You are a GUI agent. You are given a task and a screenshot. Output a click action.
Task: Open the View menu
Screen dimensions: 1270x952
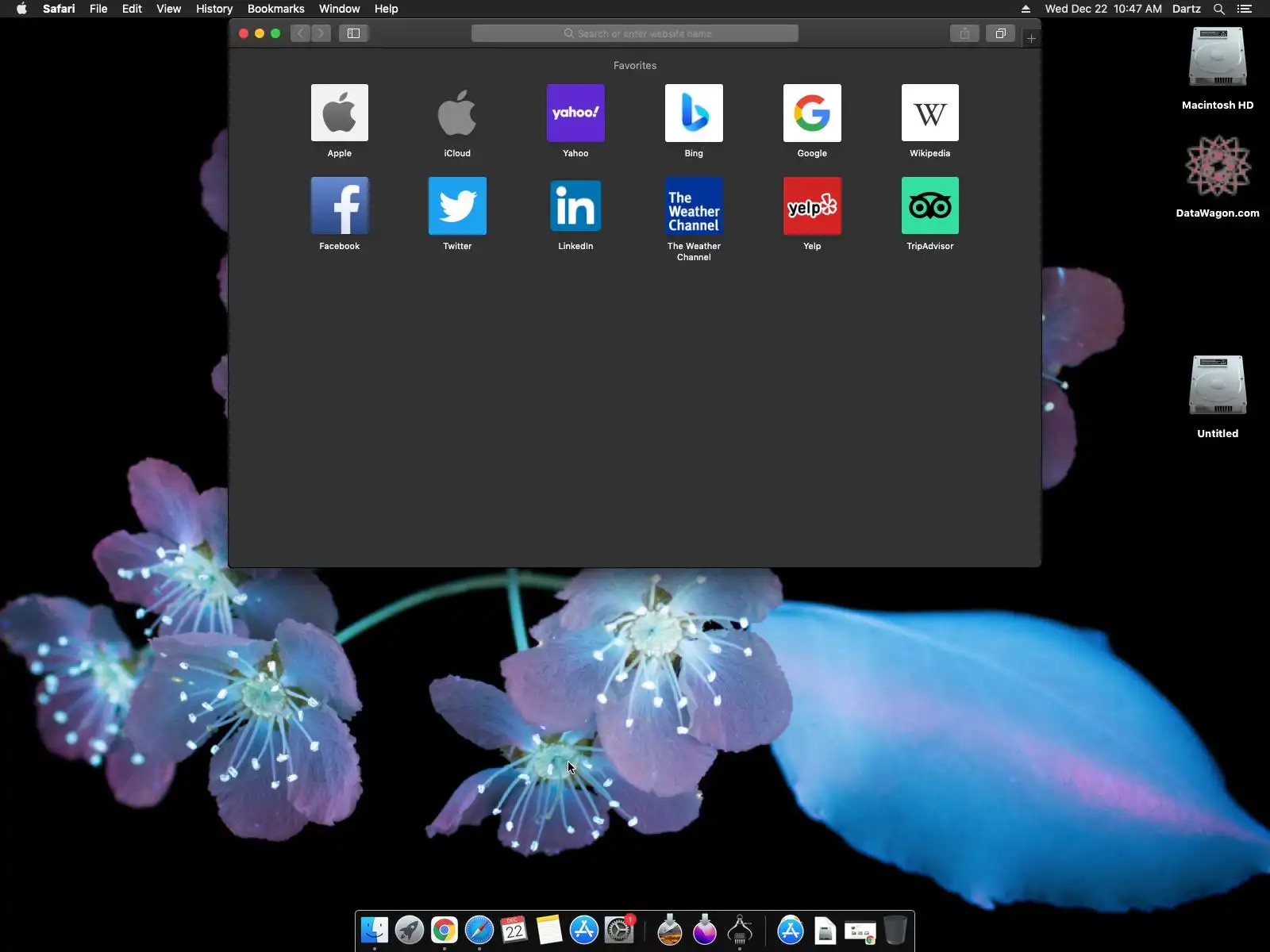point(168,9)
